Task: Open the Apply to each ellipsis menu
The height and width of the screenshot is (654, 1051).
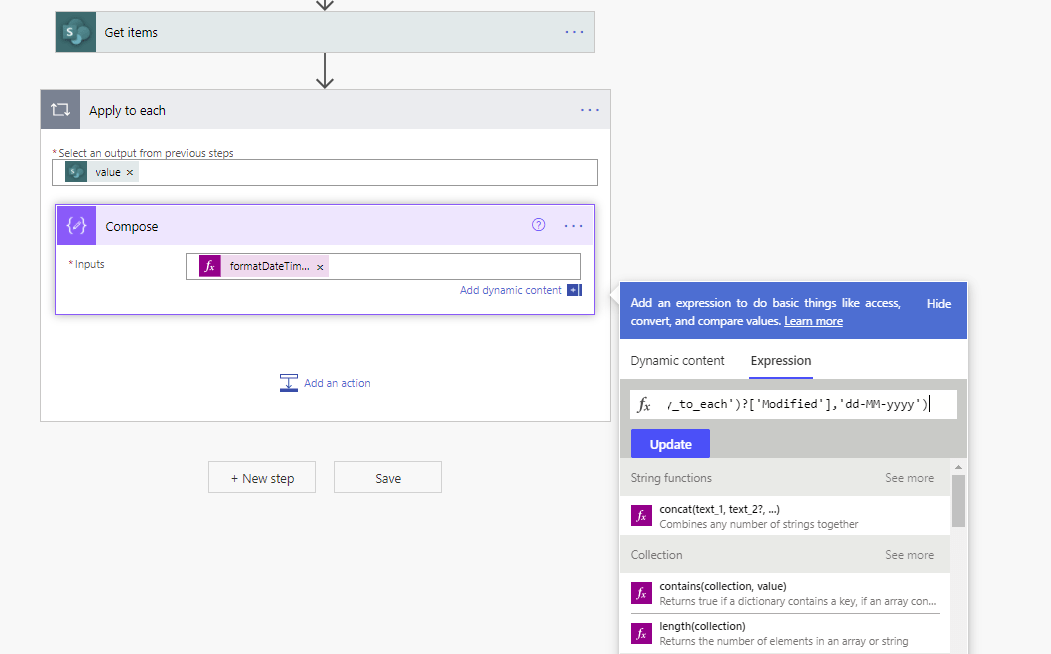Action: click(x=590, y=110)
